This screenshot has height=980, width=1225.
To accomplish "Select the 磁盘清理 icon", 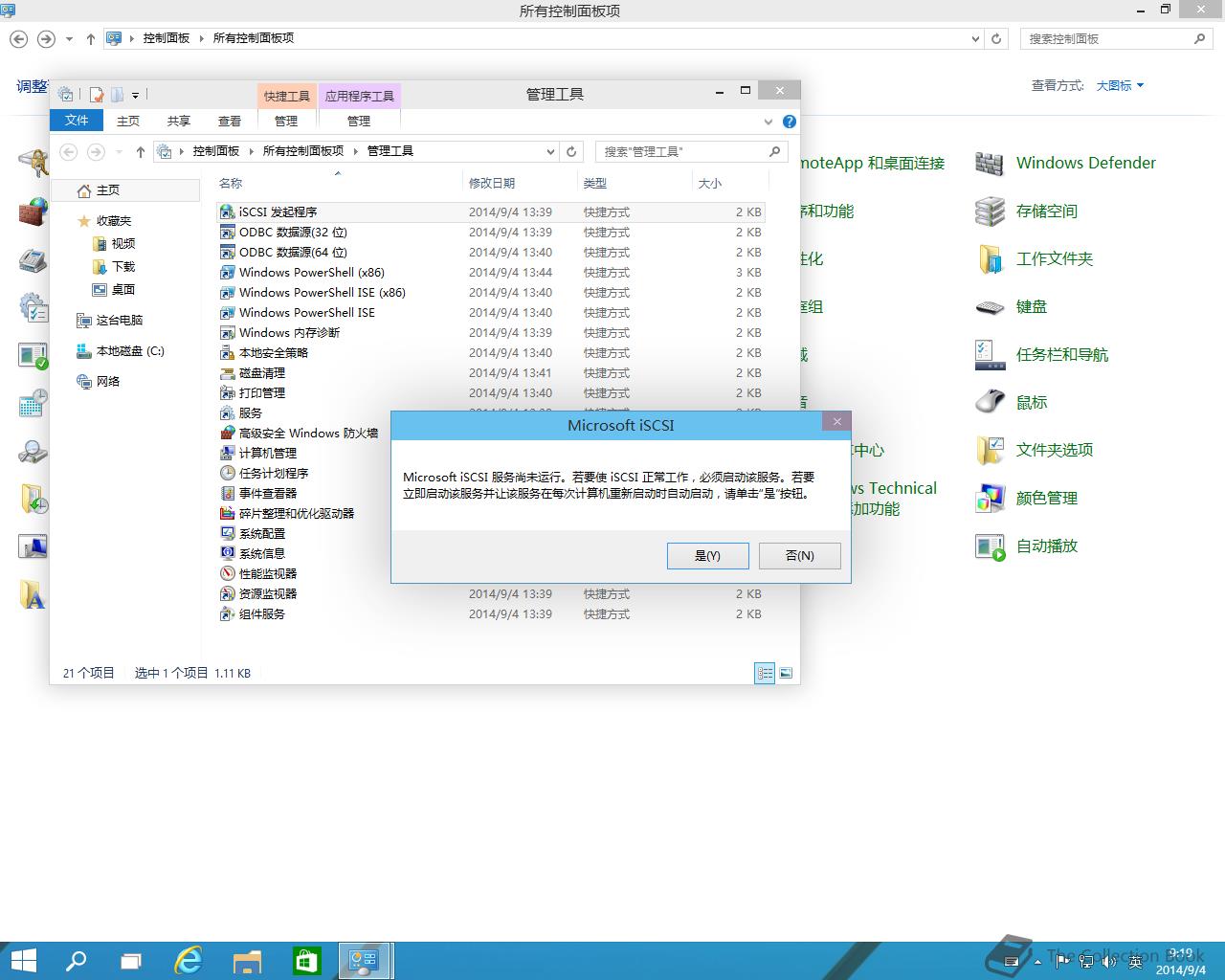I will 228,372.
